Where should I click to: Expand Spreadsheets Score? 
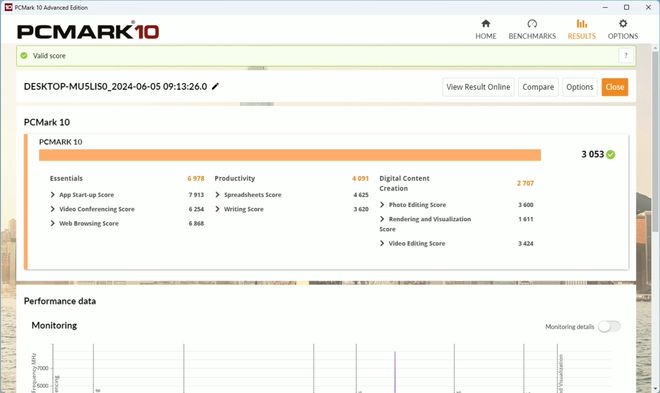click(217, 195)
